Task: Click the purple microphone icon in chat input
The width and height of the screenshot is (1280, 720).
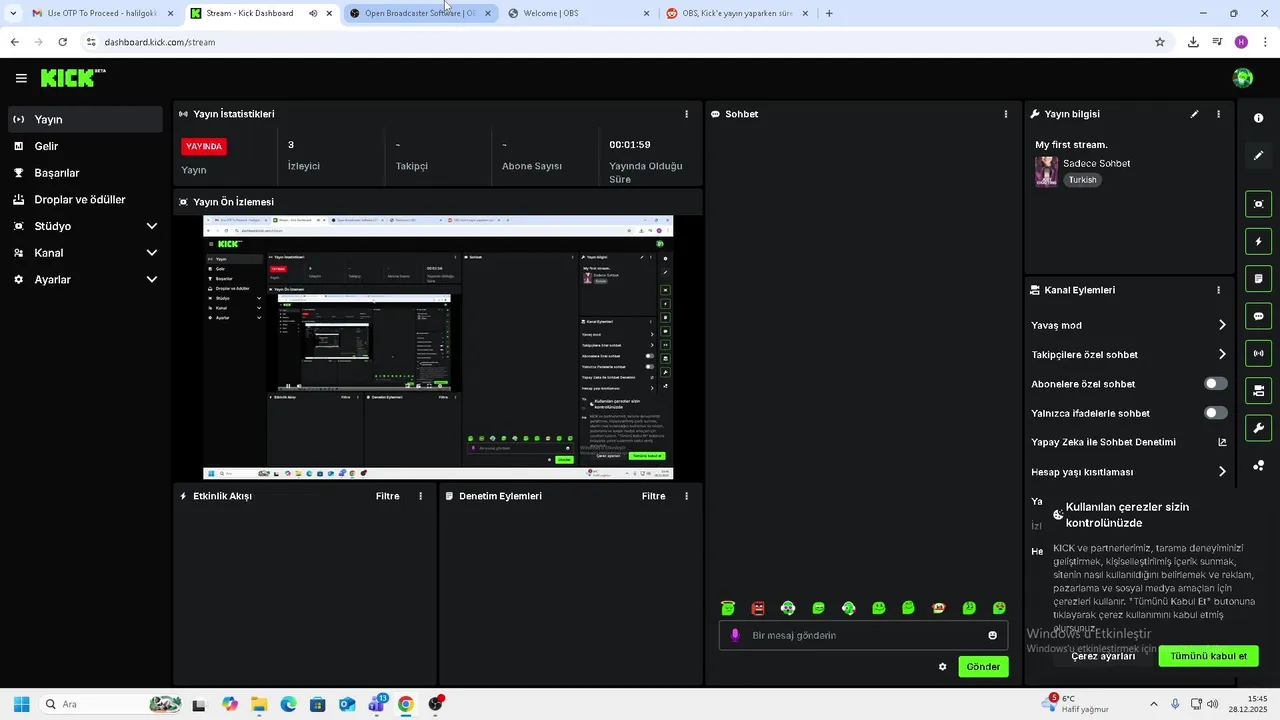Action: 735,635
